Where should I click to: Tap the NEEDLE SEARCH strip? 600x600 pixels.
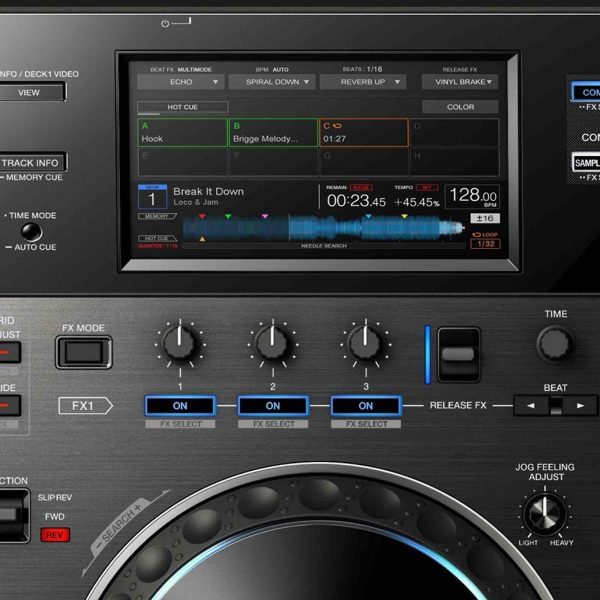pyautogui.click(x=324, y=246)
